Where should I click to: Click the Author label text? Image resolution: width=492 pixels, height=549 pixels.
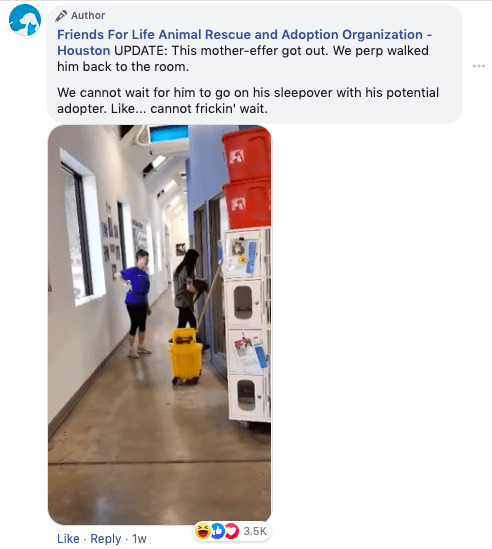click(88, 16)
